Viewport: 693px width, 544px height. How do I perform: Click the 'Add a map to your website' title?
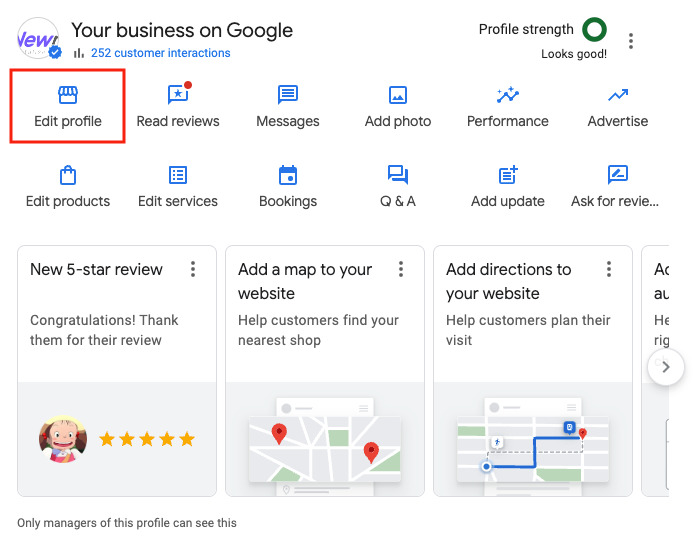(x=305, y=281)
